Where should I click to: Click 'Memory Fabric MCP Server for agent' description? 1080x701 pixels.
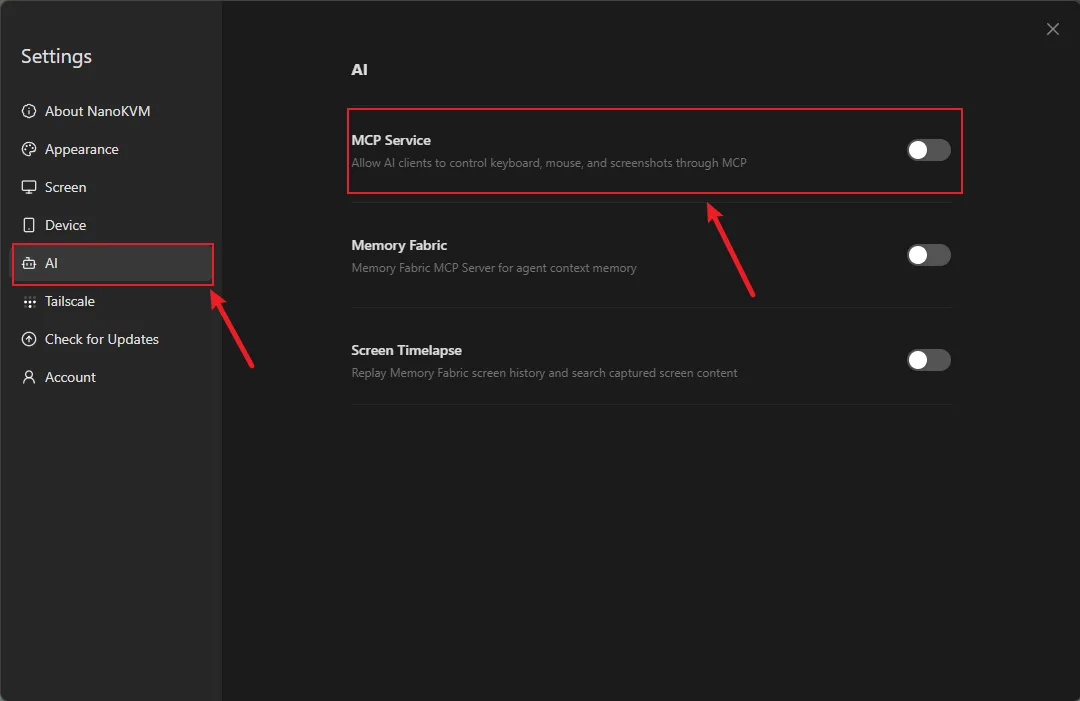pos(494,268)
